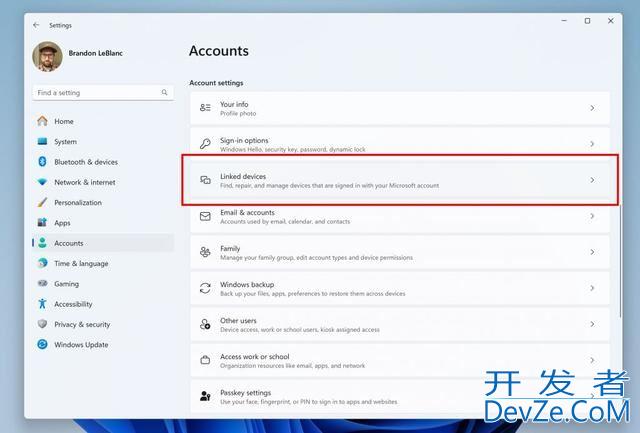Click the Access work or school briefcase icon
Image resolution: width=640 pixels, height=433 pixels.
[x=205, y=360]
